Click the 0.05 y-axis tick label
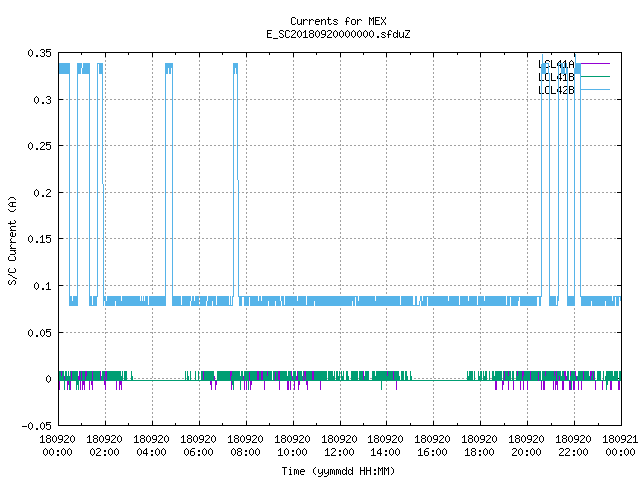The image size is (640, 480). [40, 333]
